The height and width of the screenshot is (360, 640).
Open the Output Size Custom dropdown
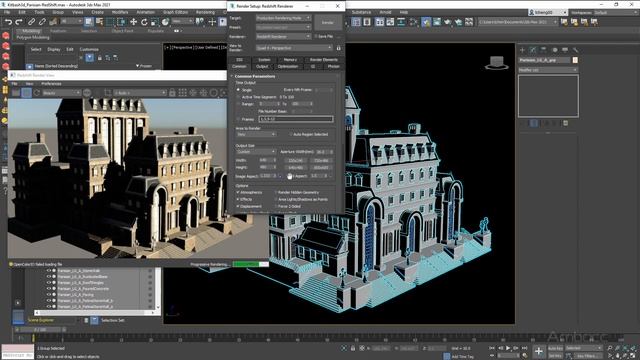pos(256,152)
